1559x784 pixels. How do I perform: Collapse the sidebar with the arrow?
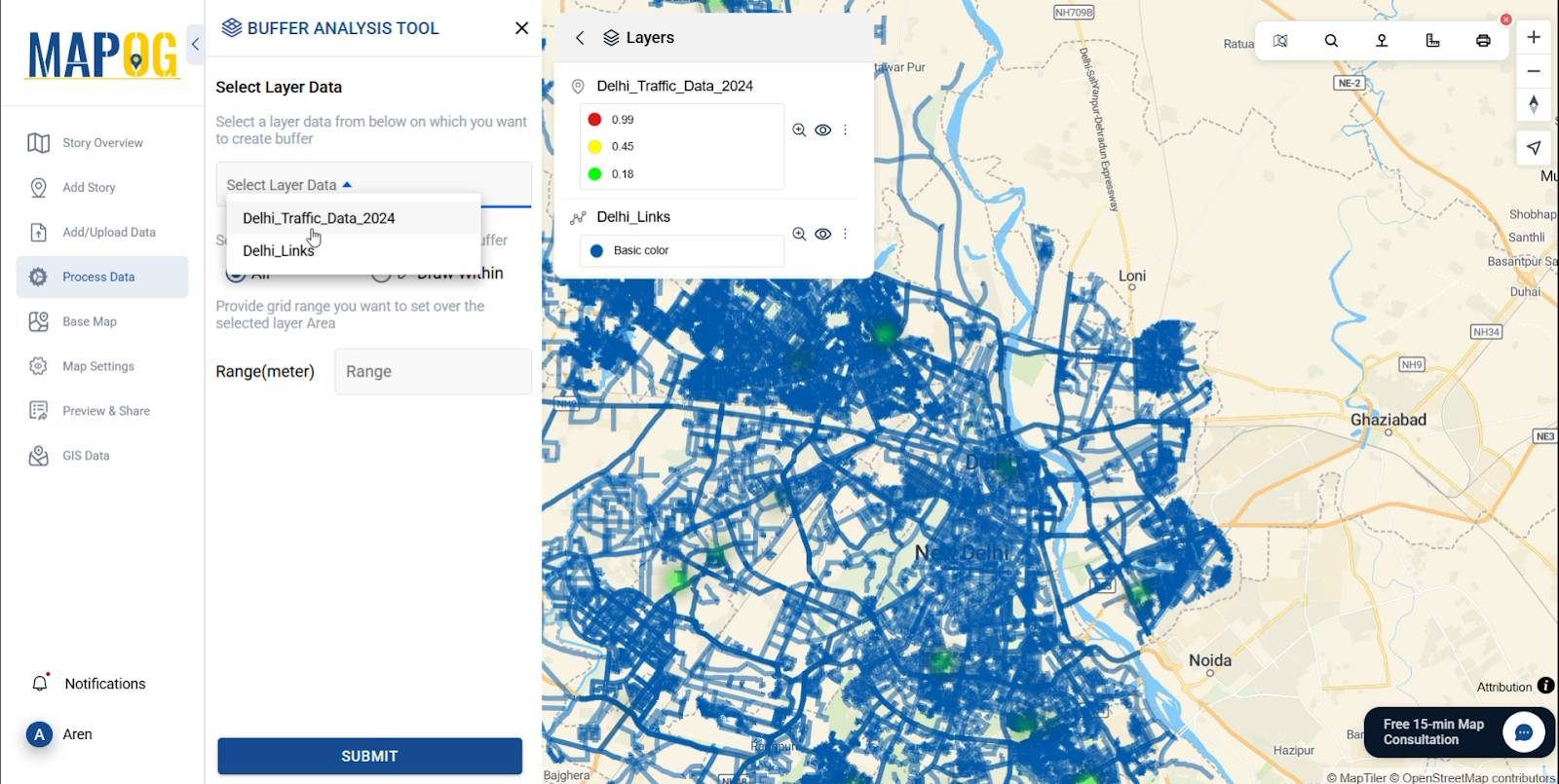coord(195,44)
